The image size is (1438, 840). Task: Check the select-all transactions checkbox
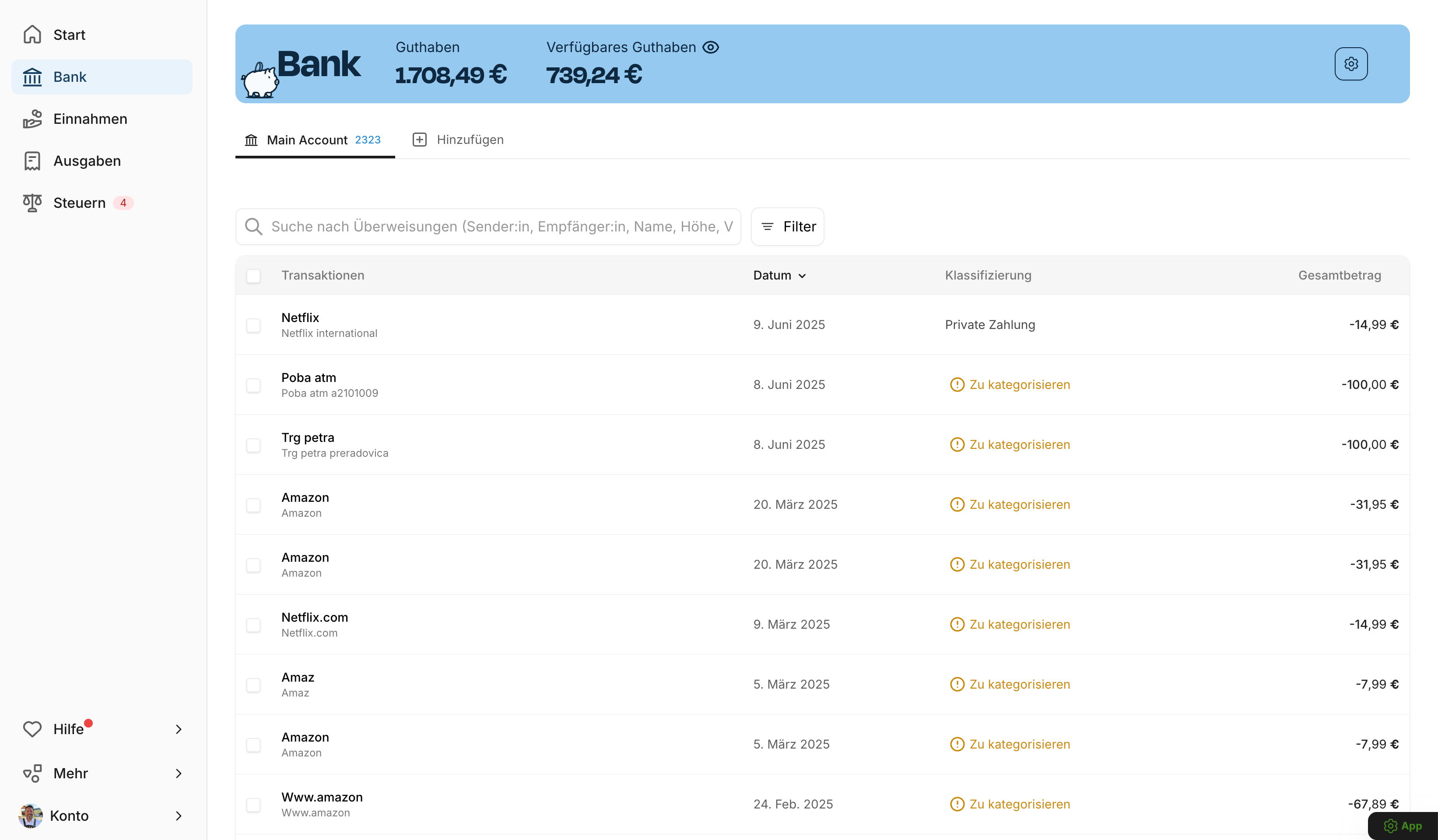click(x=253, y=276)
